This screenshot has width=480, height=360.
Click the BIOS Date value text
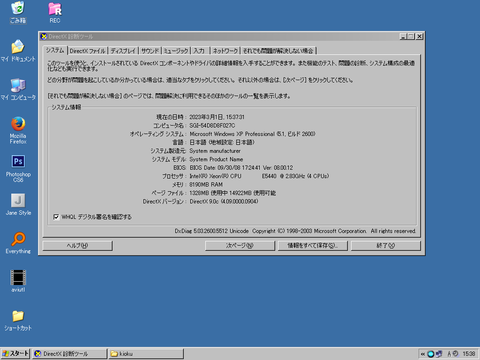click(241, 168)
